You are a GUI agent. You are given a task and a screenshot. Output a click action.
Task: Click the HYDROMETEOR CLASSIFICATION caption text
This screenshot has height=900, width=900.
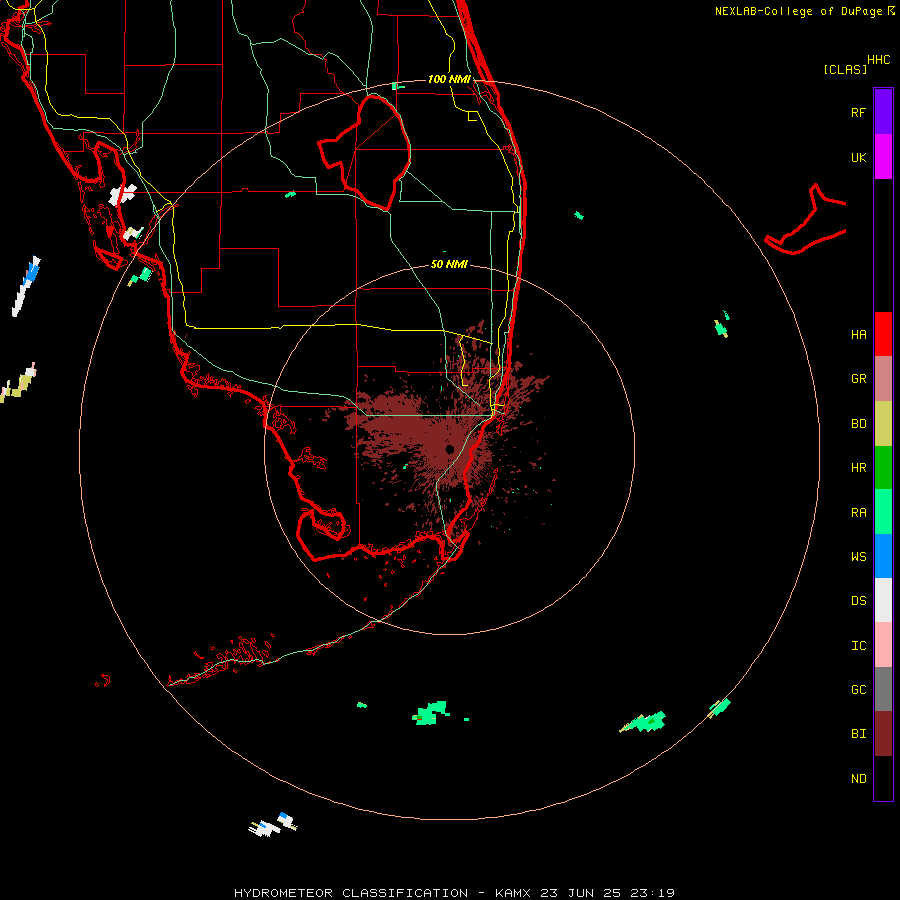pos(351,893)
